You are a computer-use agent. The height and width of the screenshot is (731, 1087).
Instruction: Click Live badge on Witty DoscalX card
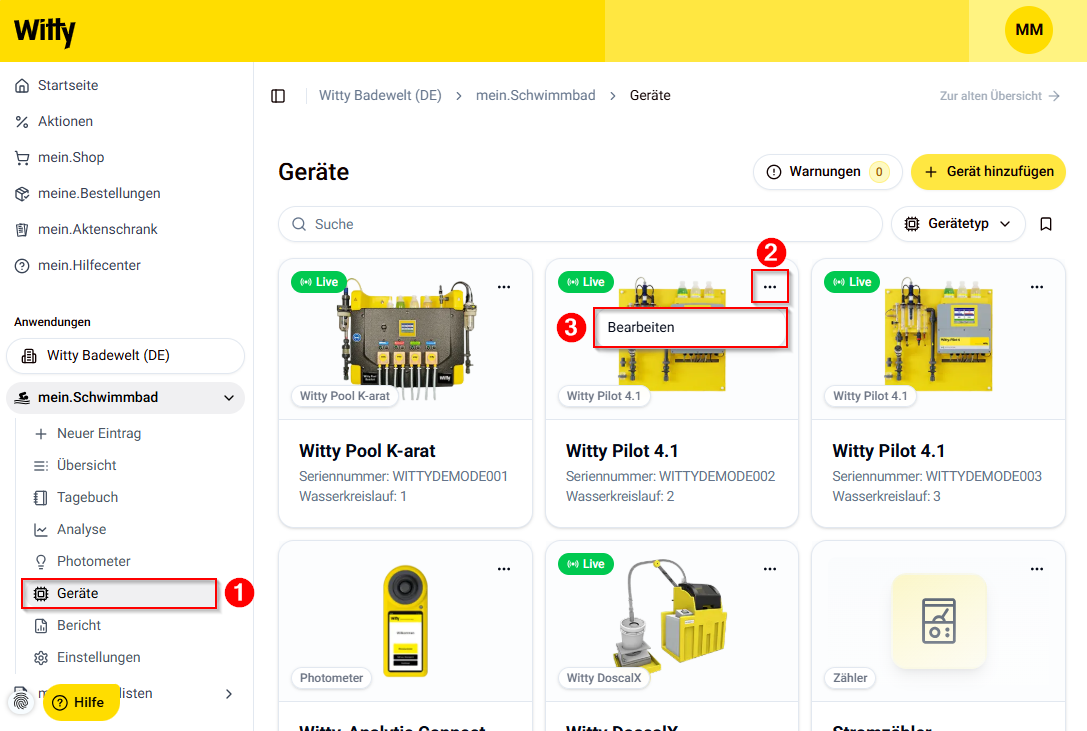(x=586, y=565)
